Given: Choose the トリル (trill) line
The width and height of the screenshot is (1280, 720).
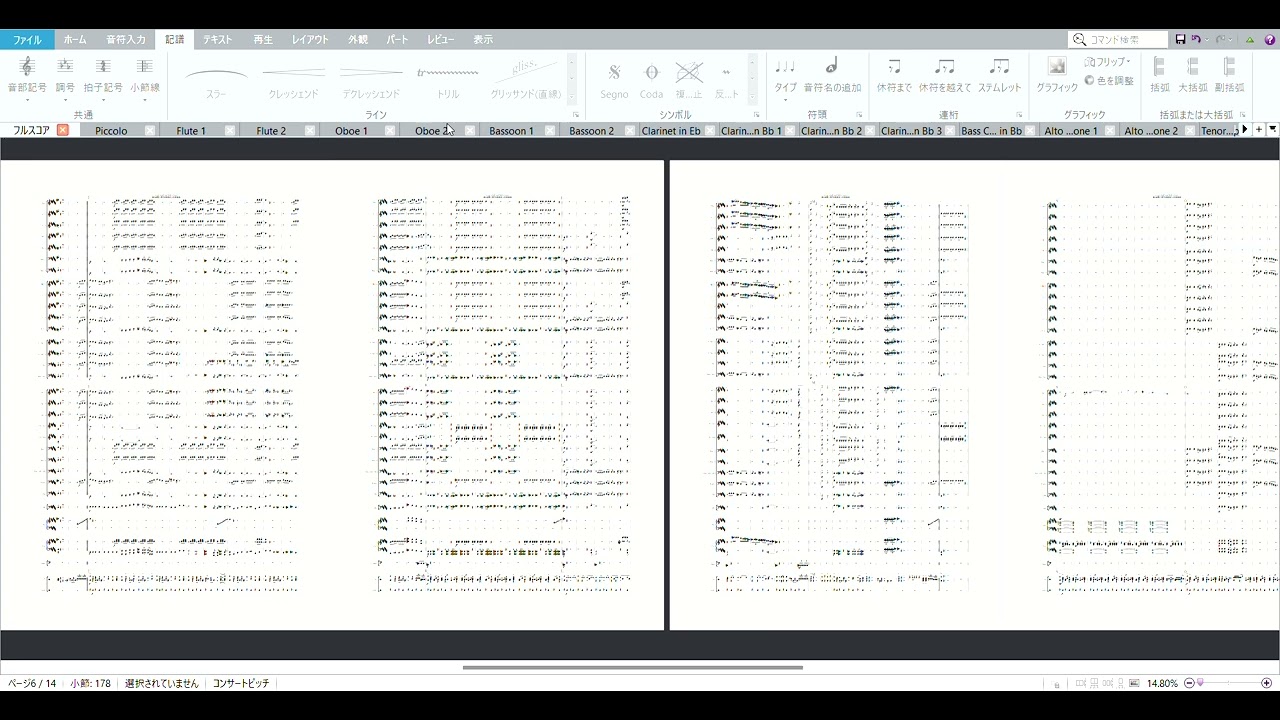Looking at the screenshot, I should tap(447, 77).
